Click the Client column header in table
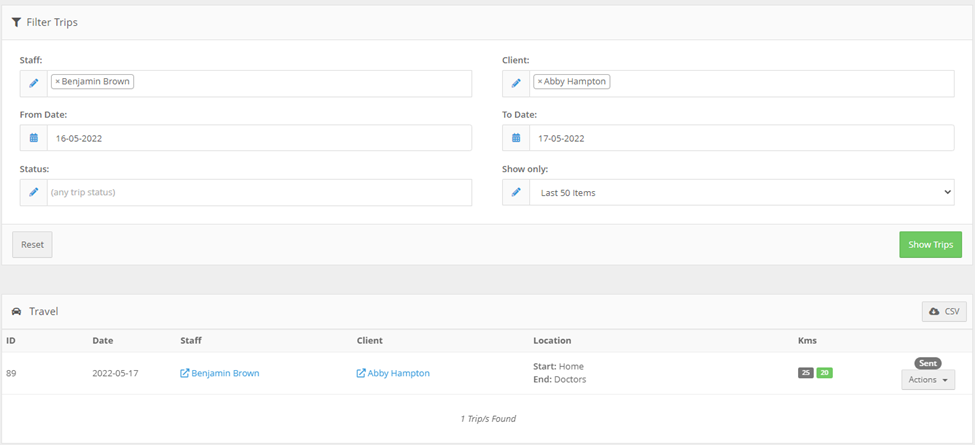Image resolution: width=975 pixels, height=445 pixels. pos(369,341)
